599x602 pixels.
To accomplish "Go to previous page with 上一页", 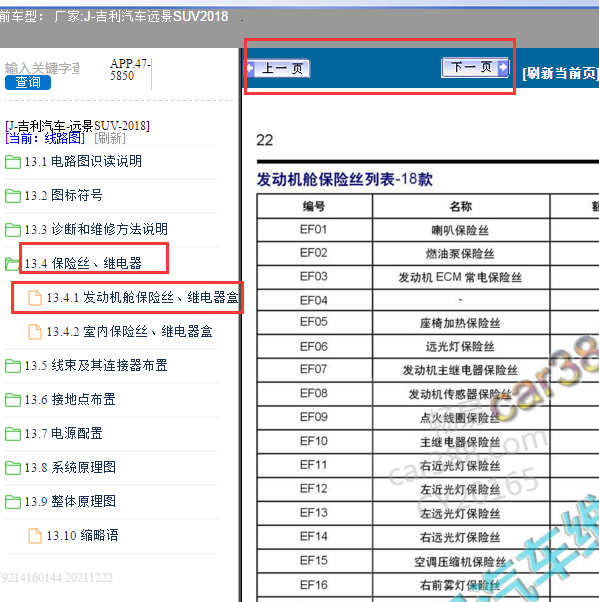I will coord(279,69).
